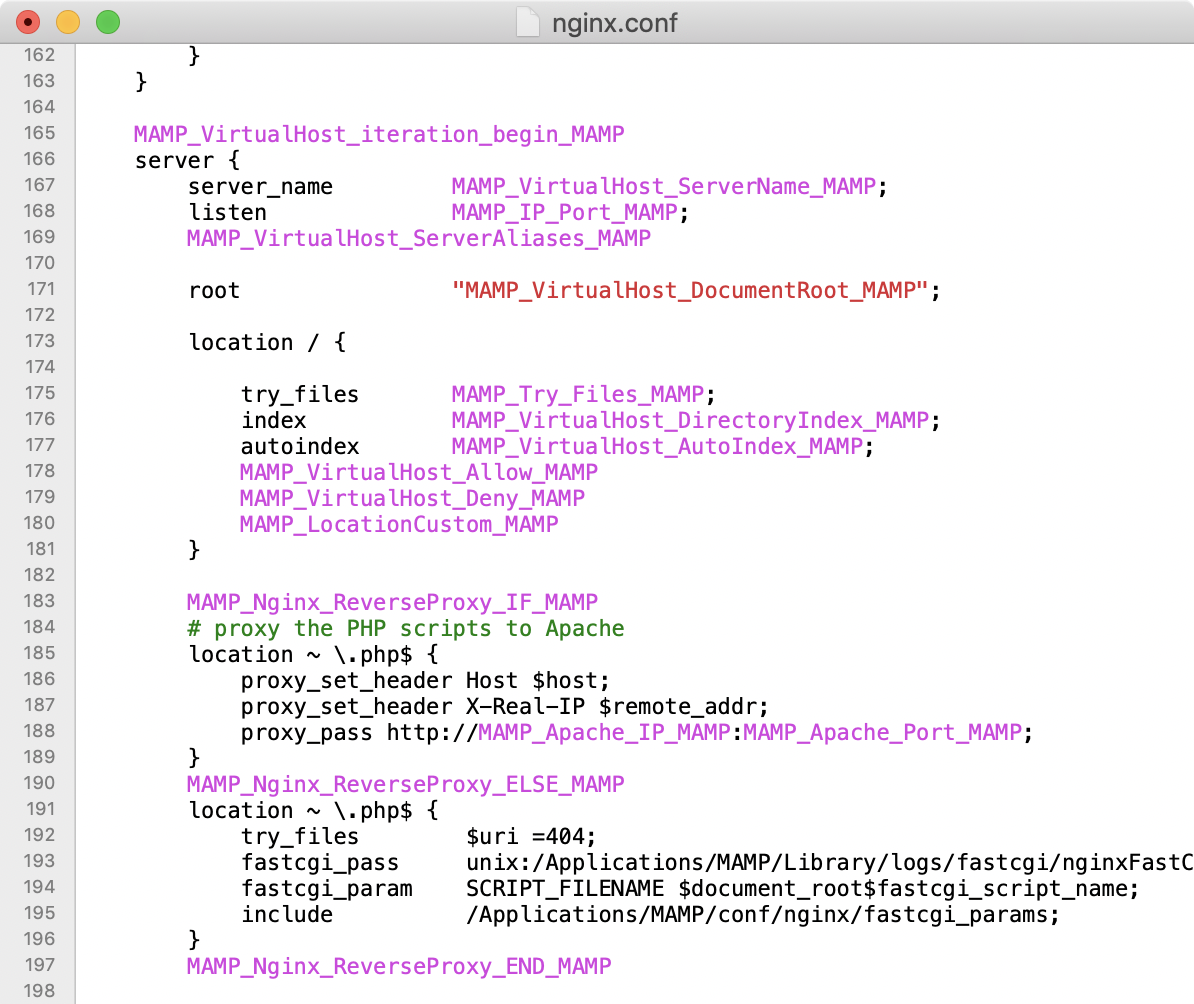Click MAMP_LocationCustom_MAMP placeholder
Screen dimensions: 1194x1004
399,524
